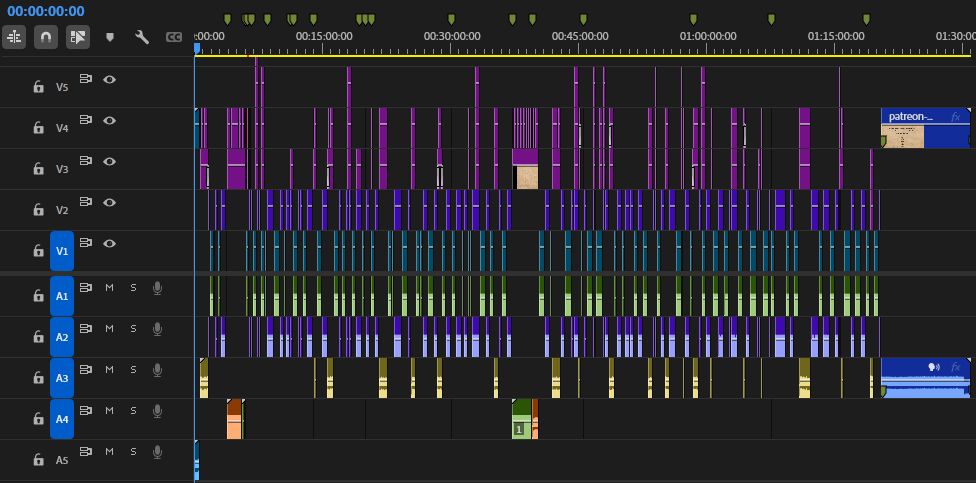
Task: Mute track A1 with M button
Action: [x=110, y=288]
